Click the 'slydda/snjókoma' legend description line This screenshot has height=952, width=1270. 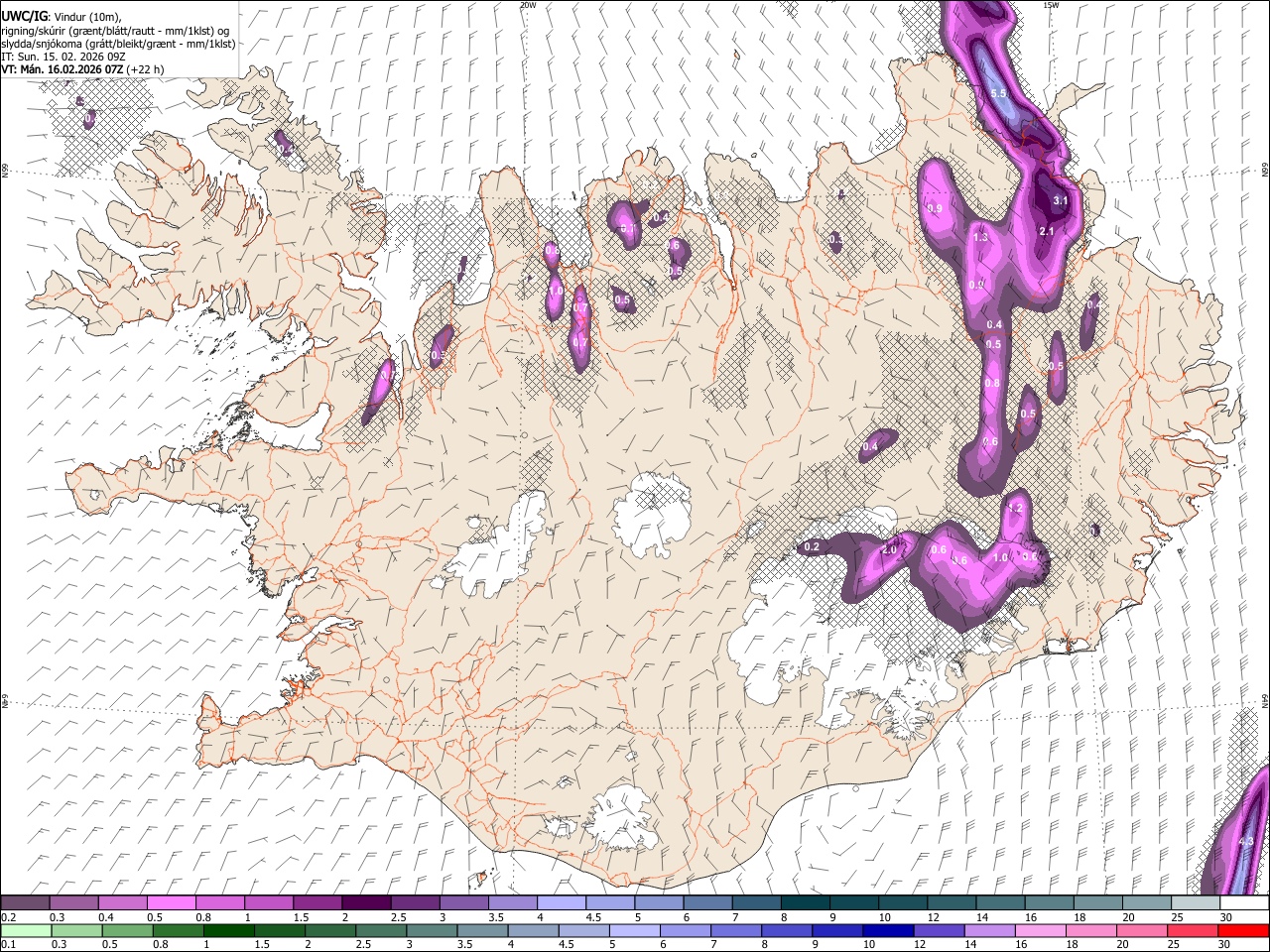(118, 44)
